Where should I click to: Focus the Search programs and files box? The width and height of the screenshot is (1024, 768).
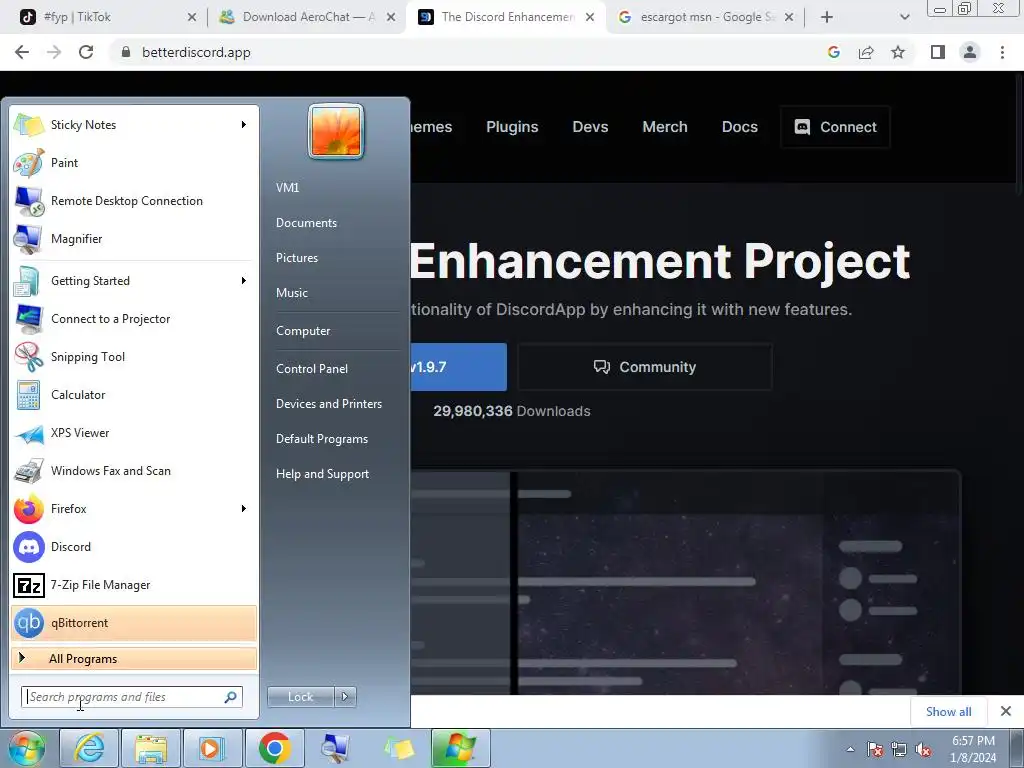point(132,697)
